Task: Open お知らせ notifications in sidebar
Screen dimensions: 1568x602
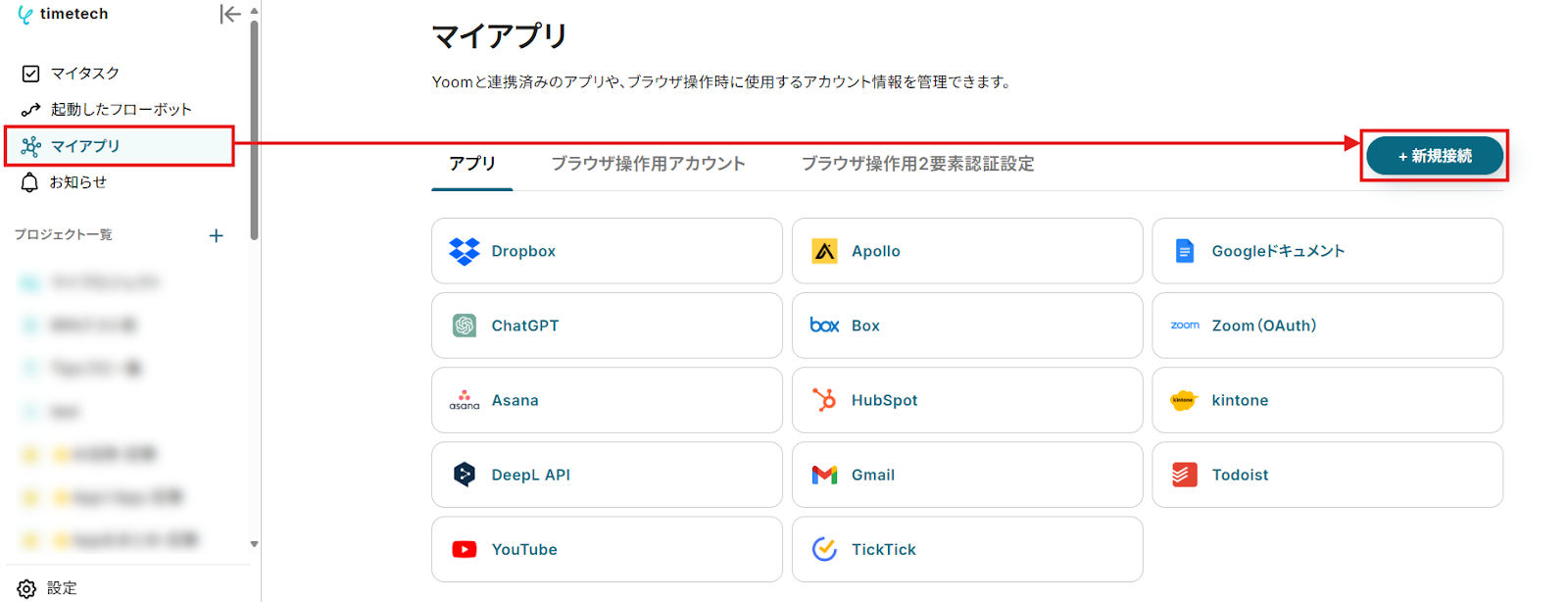Action: pyautogui.click(x=77, y=182)
